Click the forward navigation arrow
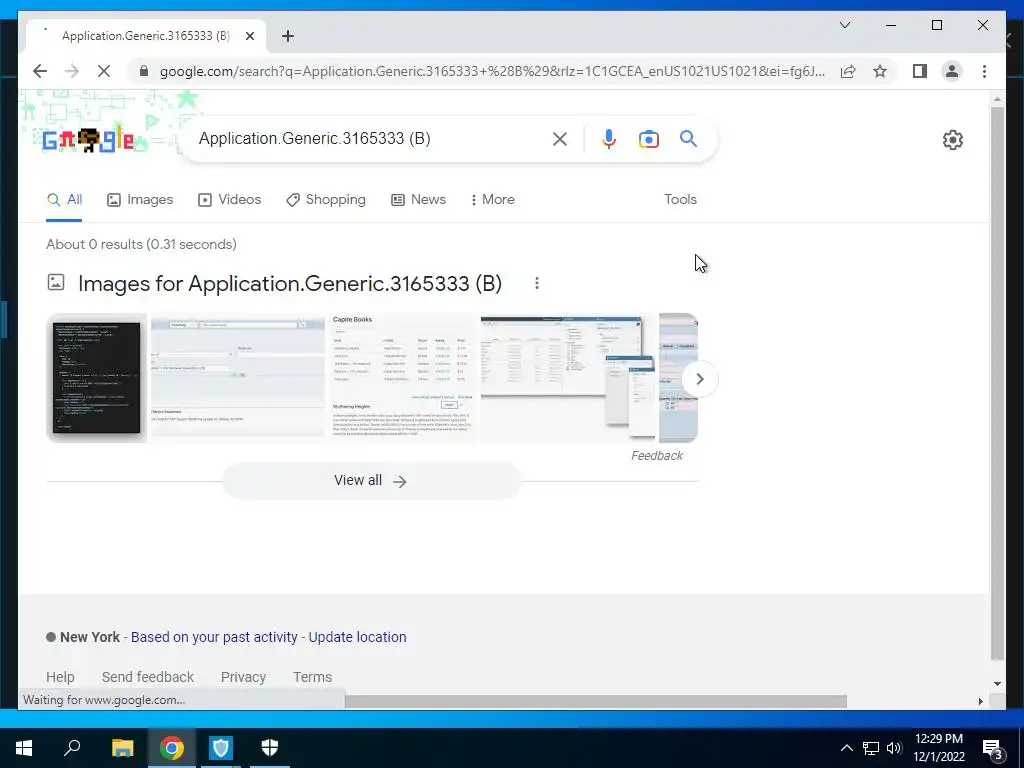This screenshot has height=768, width=1024. coord(72,71)
